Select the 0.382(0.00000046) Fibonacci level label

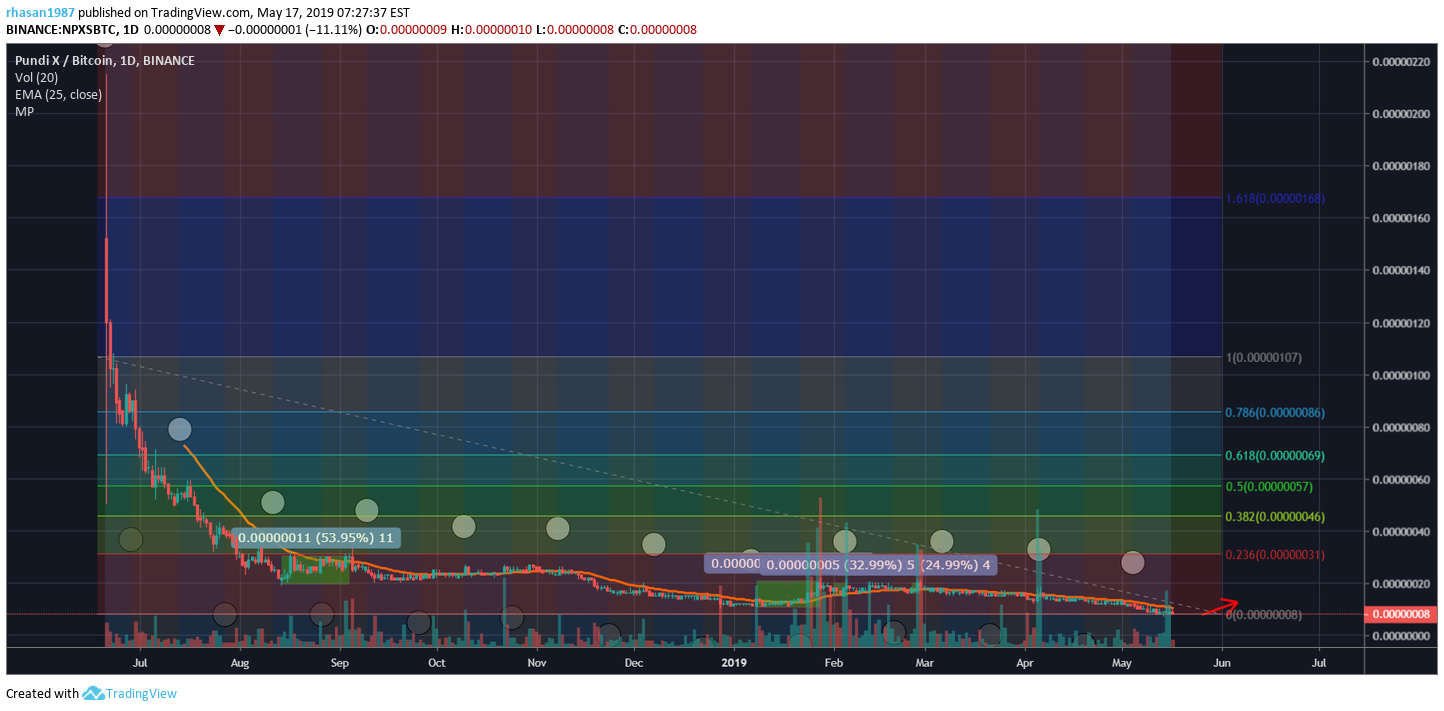coord(1275,517)
